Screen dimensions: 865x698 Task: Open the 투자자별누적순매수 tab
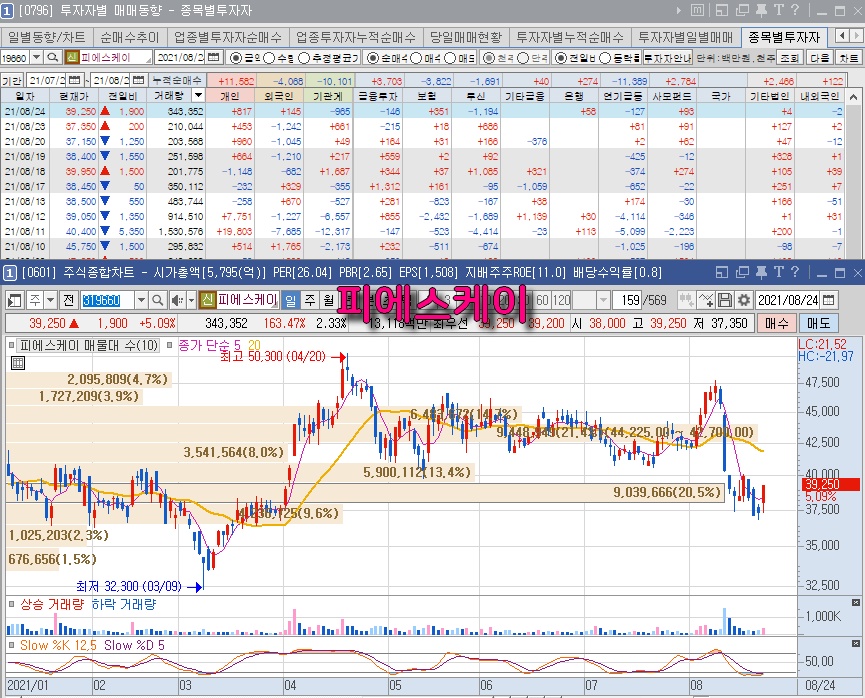point(570,37)
